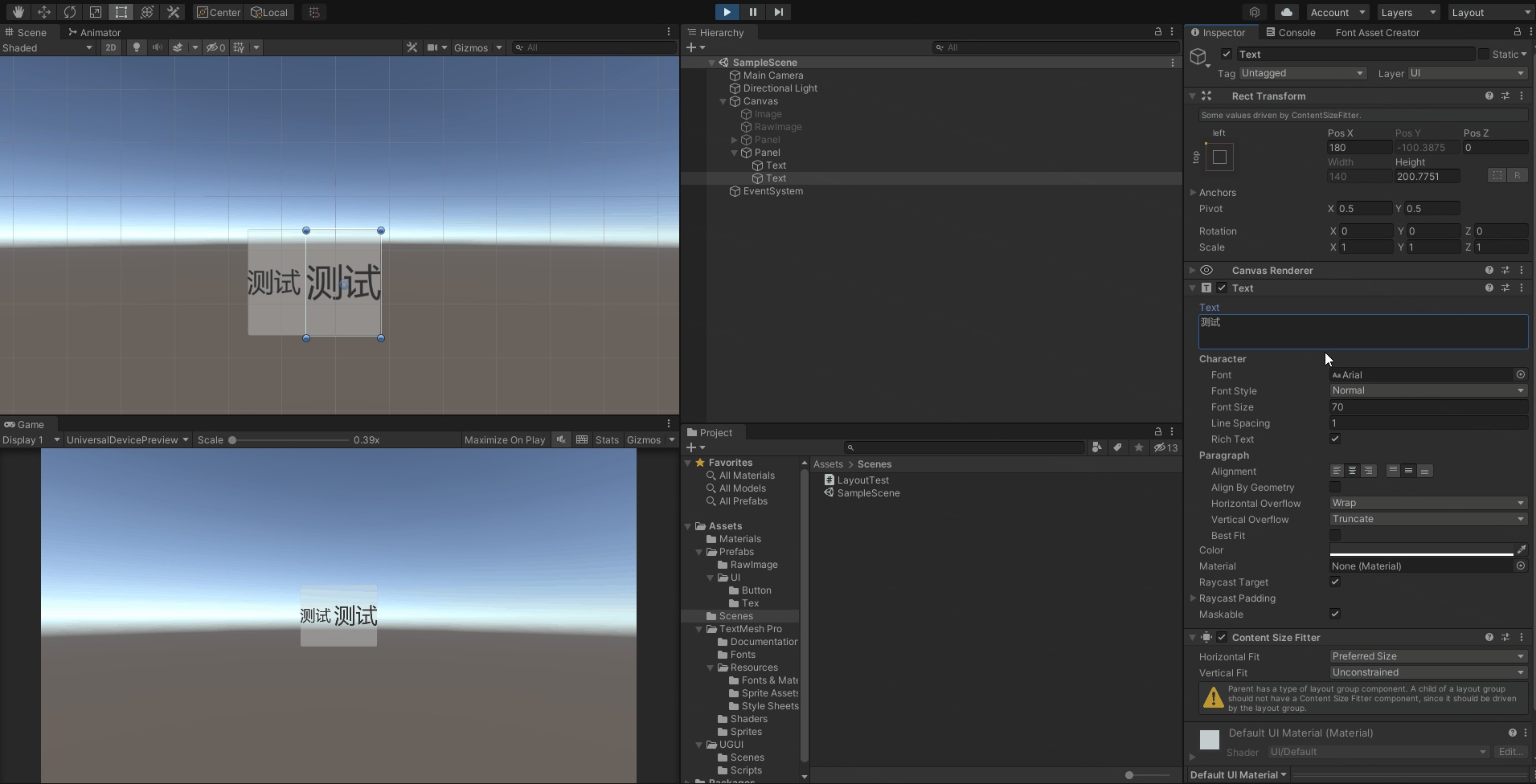Viewport: 1536px width, 784px height.
Task: Select the Rotate tool
Action: click(x=71, y=12)
